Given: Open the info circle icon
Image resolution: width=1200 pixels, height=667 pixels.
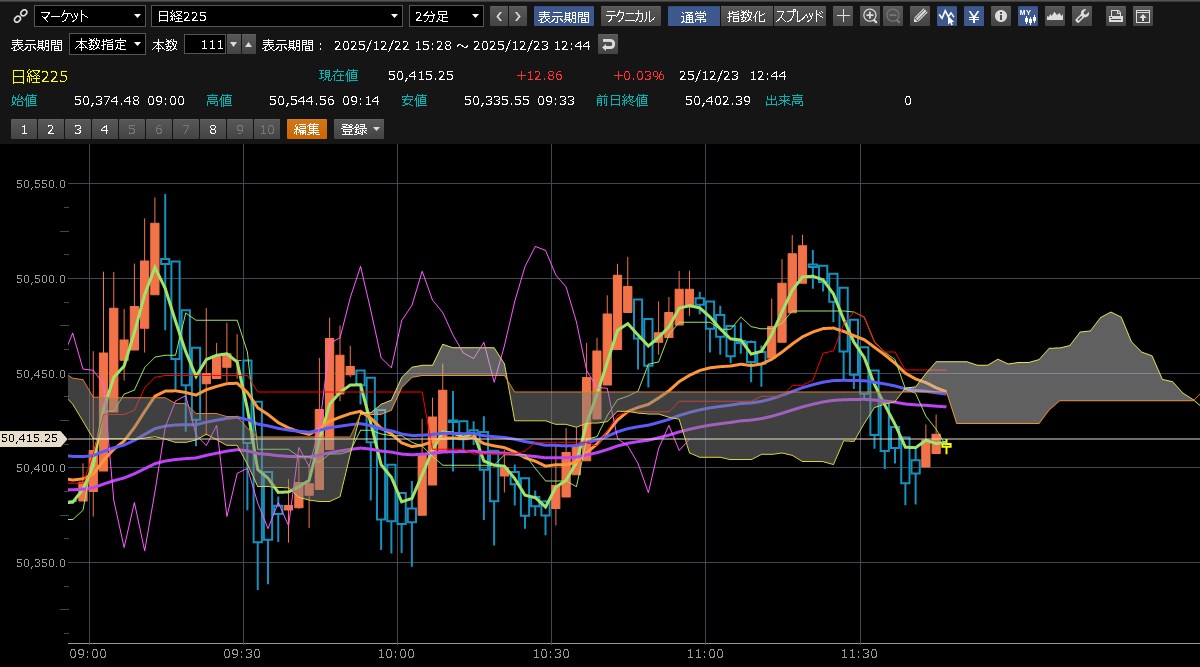Looking at the screenshot, I should [999, 16].
